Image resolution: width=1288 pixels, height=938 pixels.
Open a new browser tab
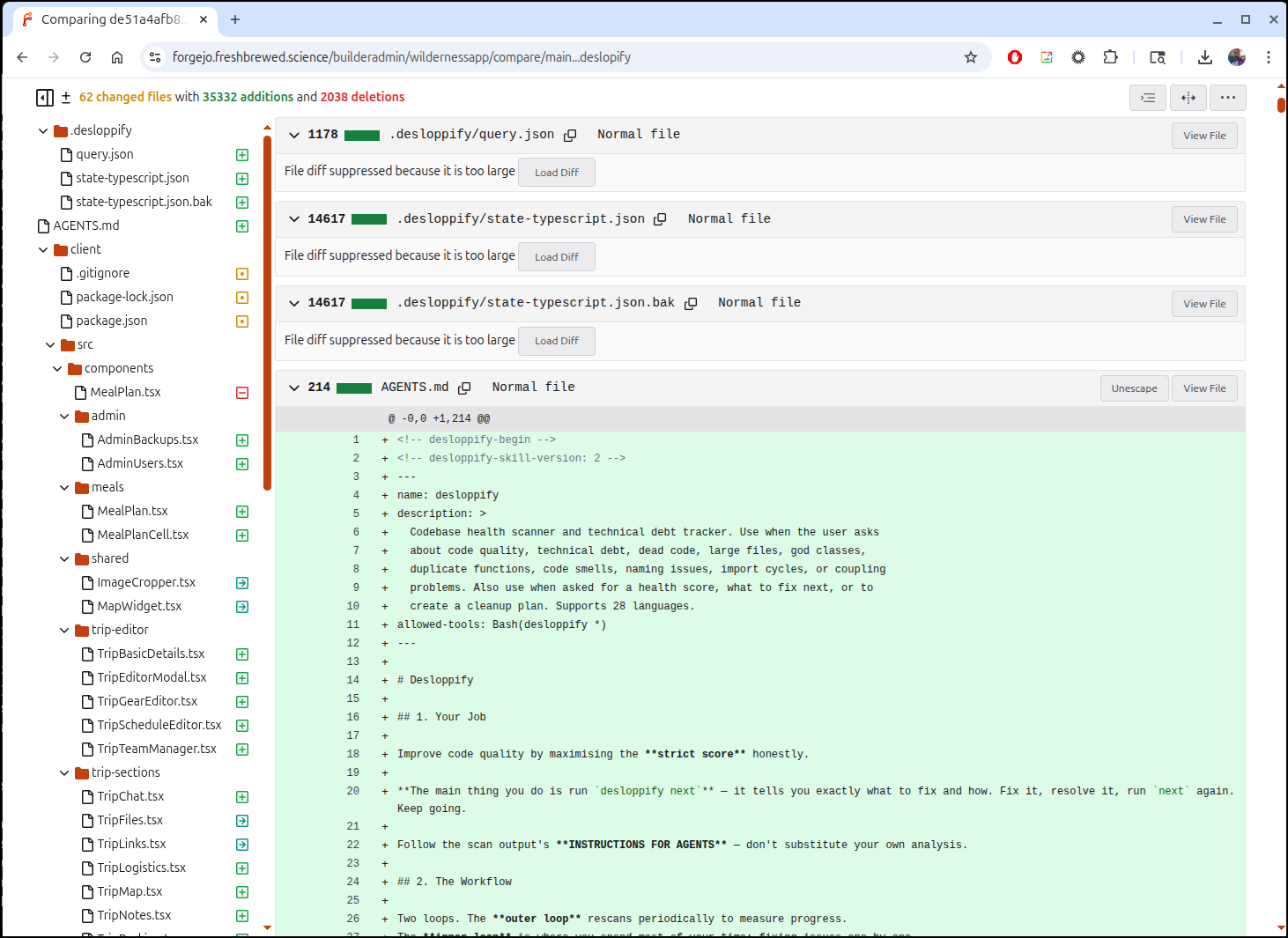click(235, 19)
